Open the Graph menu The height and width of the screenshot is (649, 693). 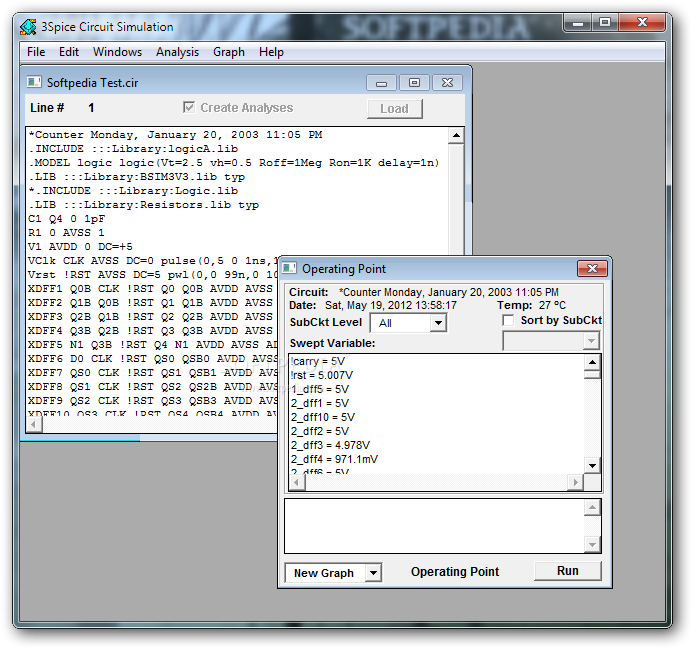[228, 52]
